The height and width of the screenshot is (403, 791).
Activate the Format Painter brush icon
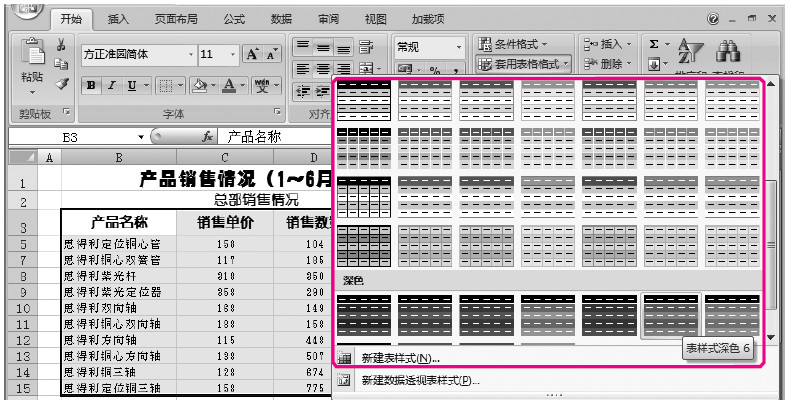[x=62, y=83]
